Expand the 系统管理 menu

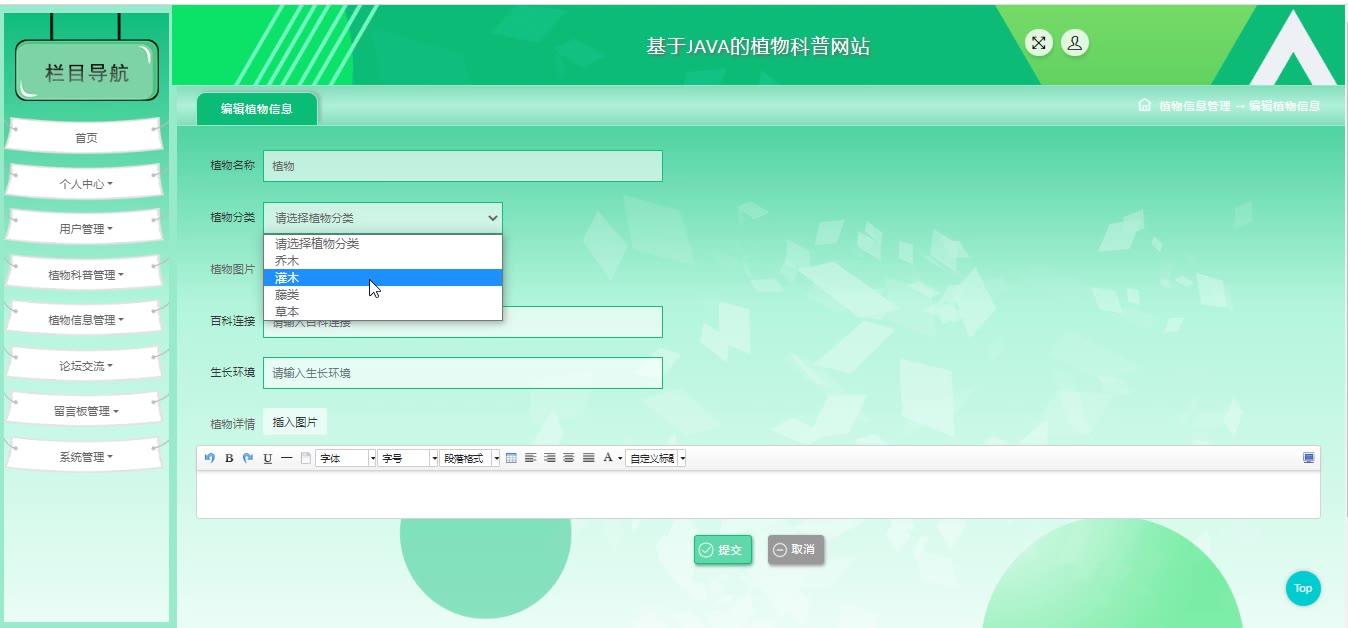86,457
